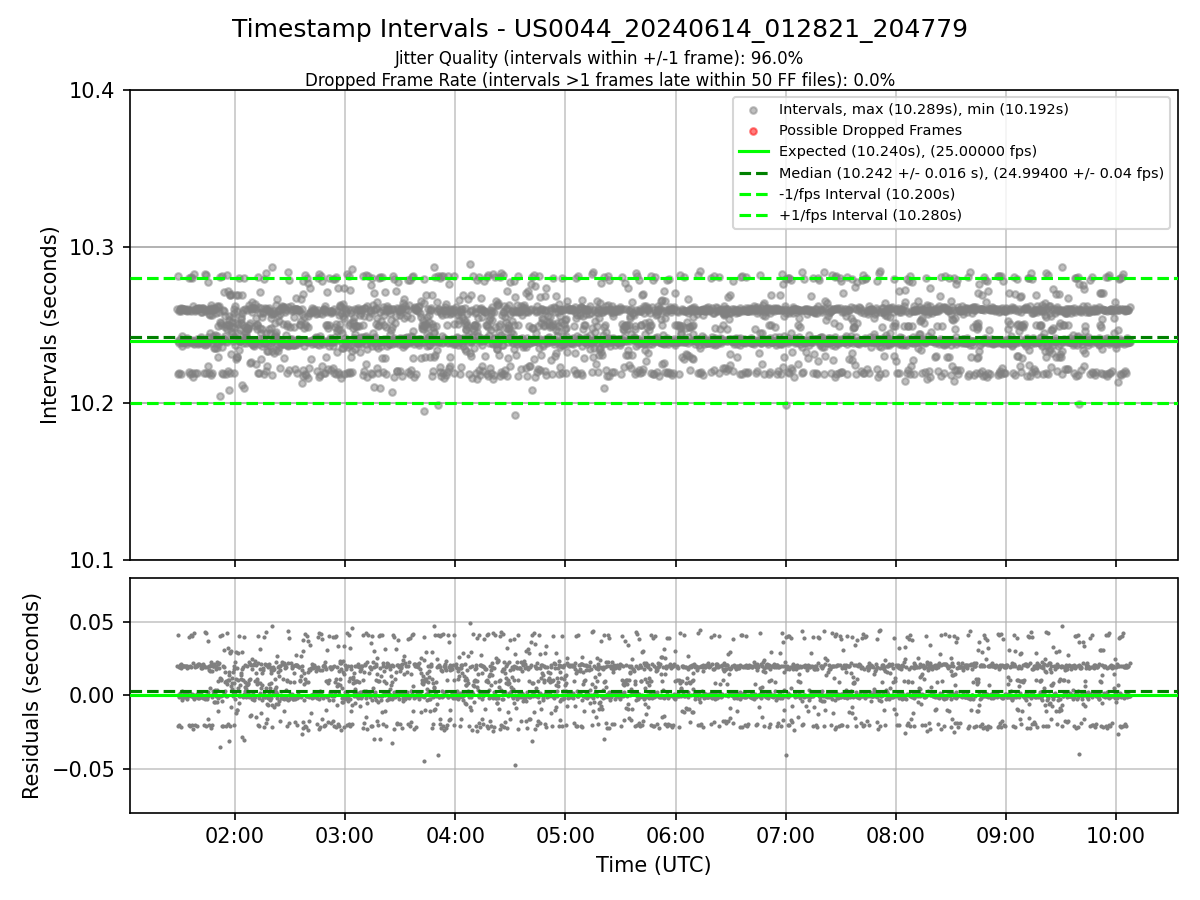Viewport: 1200px width, 900px height.
Task: Click the 03:00 time tick label
Action: pyautogui.click(x=345, y=835)
